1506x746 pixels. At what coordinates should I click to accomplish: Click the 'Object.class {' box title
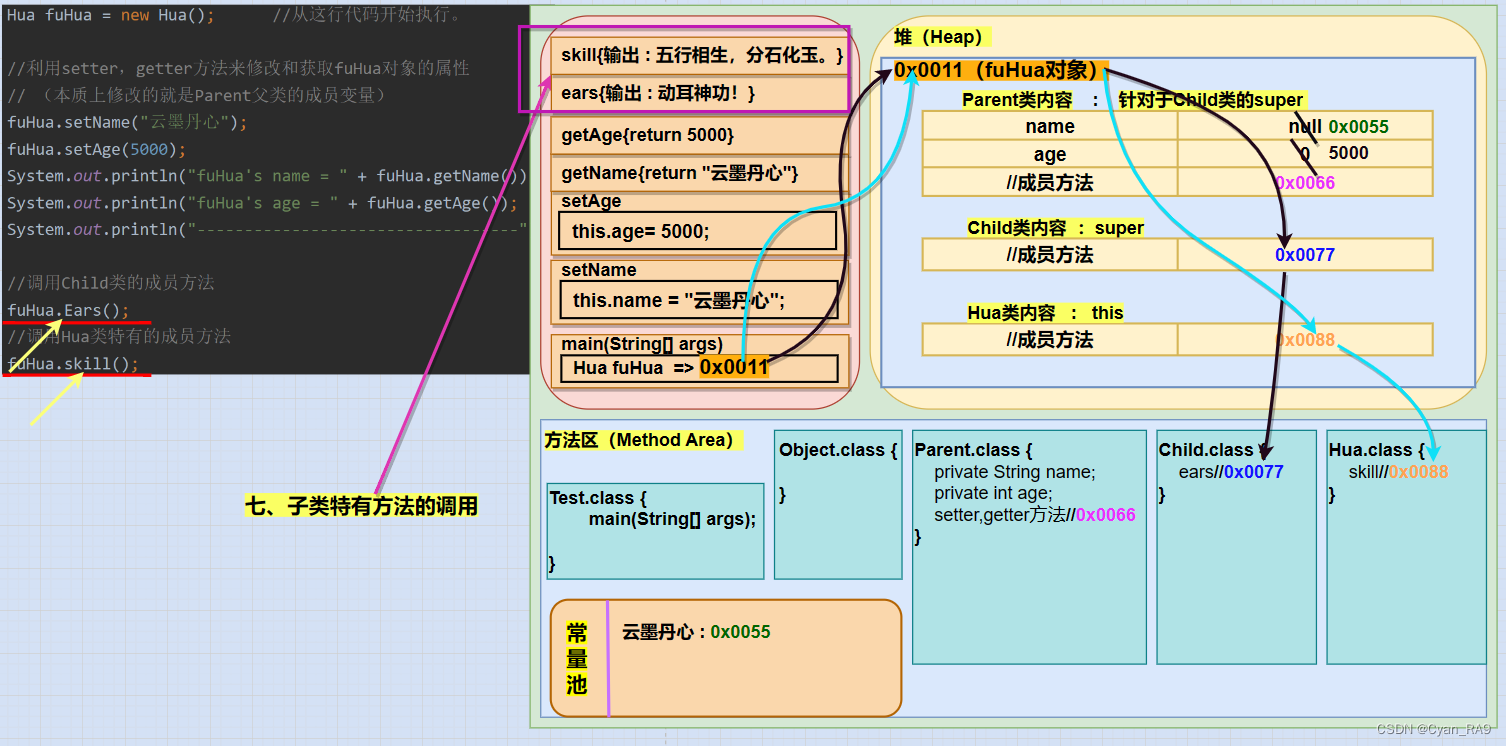tap(838, 450)
